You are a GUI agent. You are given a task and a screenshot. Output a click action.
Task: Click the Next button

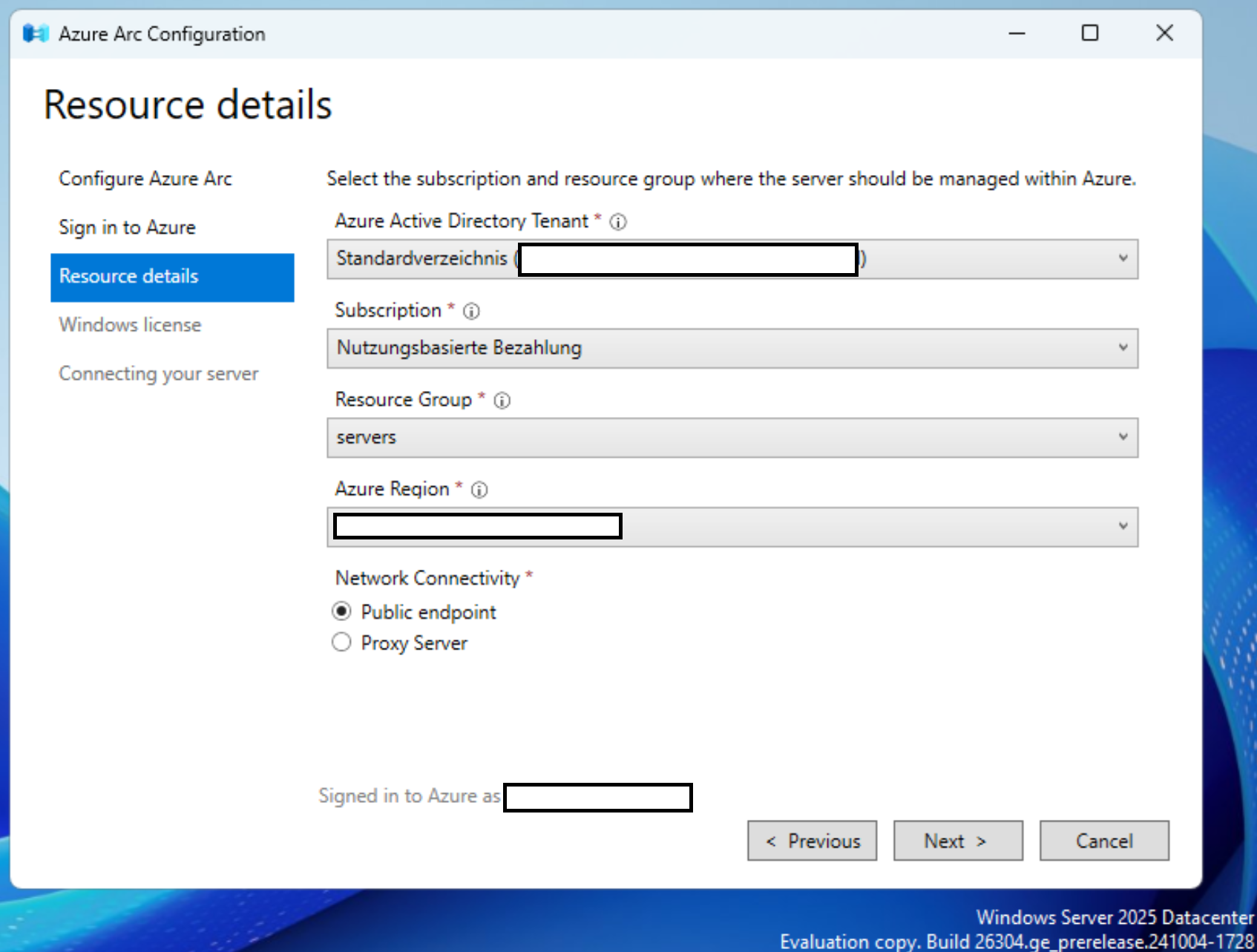coord(958,841)
